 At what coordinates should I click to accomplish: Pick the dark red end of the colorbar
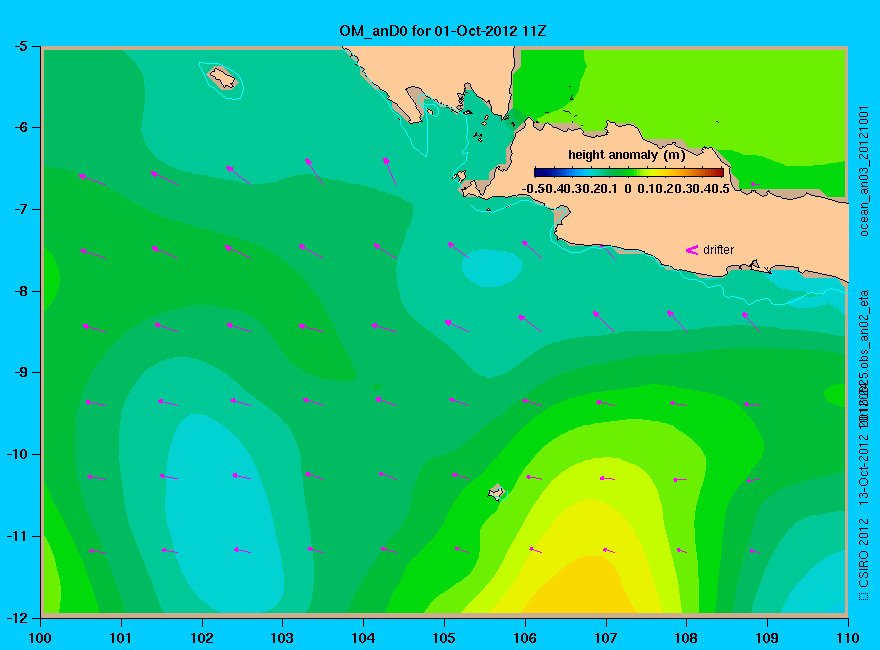point(719,172)
